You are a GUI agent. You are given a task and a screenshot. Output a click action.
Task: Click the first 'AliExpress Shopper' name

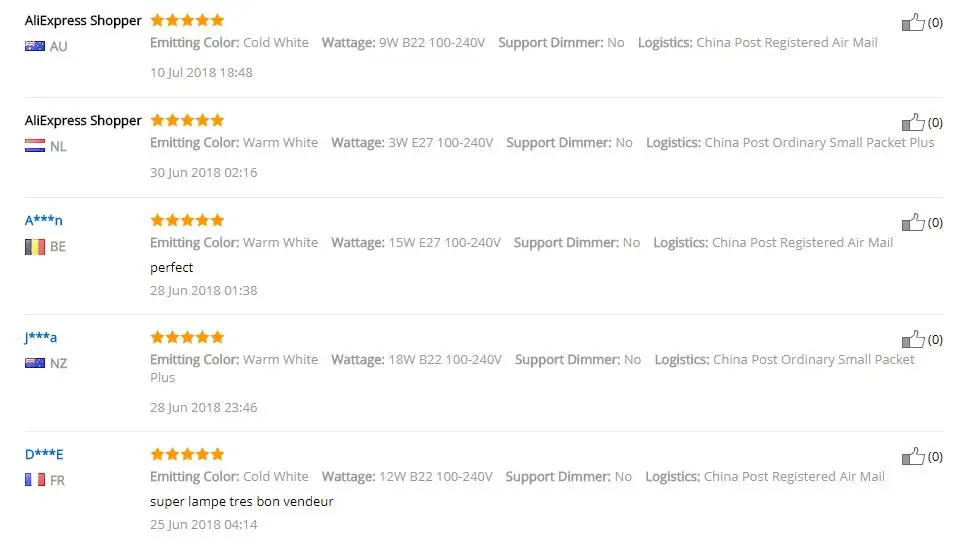point(83,21)
